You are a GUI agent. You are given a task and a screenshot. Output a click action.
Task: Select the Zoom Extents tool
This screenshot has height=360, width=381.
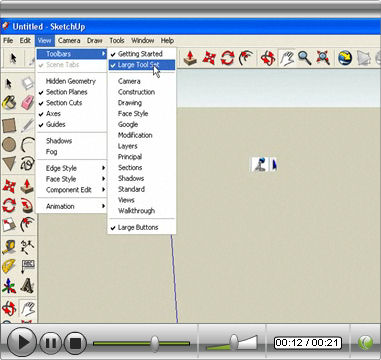coord(323,58)
